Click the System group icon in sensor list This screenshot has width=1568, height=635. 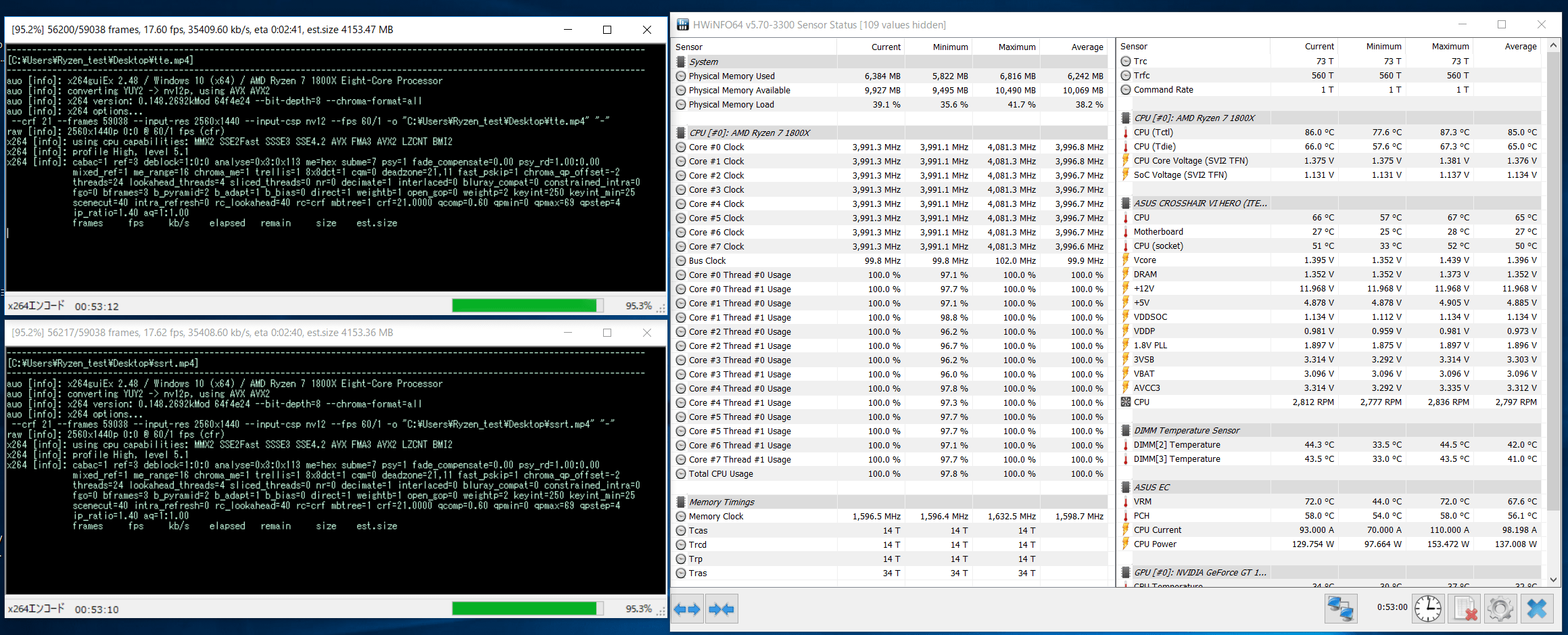[x=681, y=62]
